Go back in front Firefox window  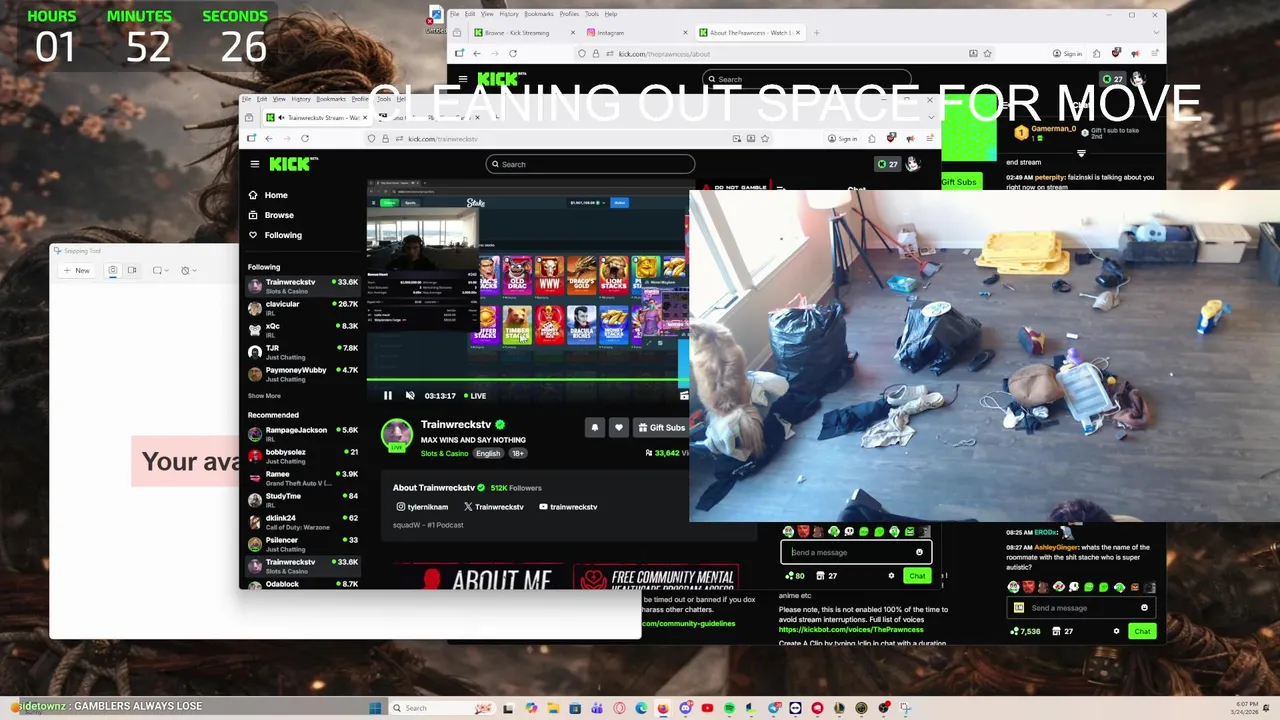click(268, 139)
